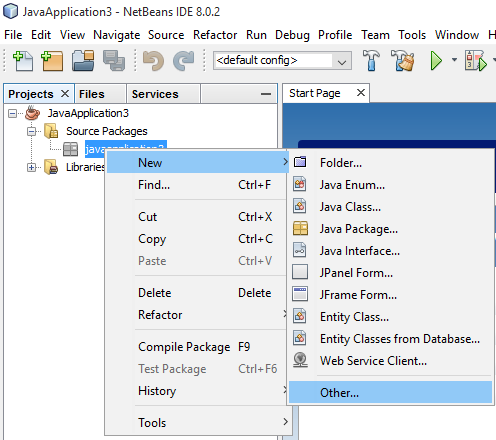Select Cut in context menu

pos(198,217)
